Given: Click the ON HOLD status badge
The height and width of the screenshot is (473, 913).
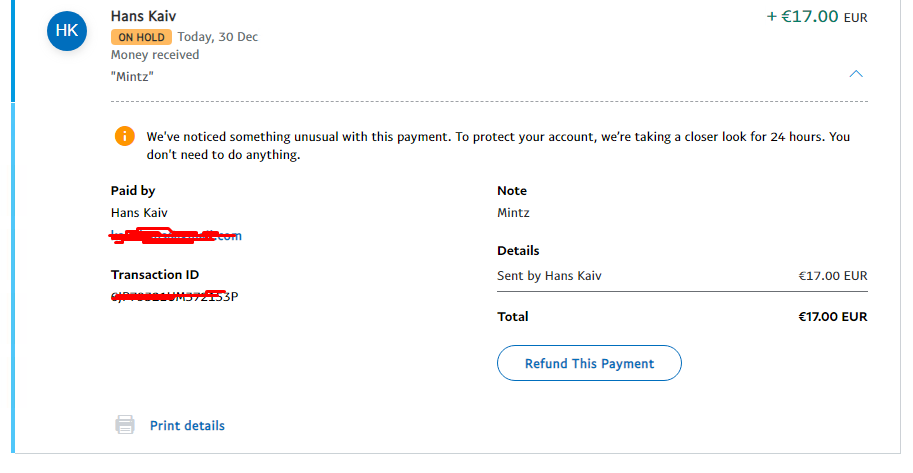Looking at the screenshot, I should click(141, 37).
